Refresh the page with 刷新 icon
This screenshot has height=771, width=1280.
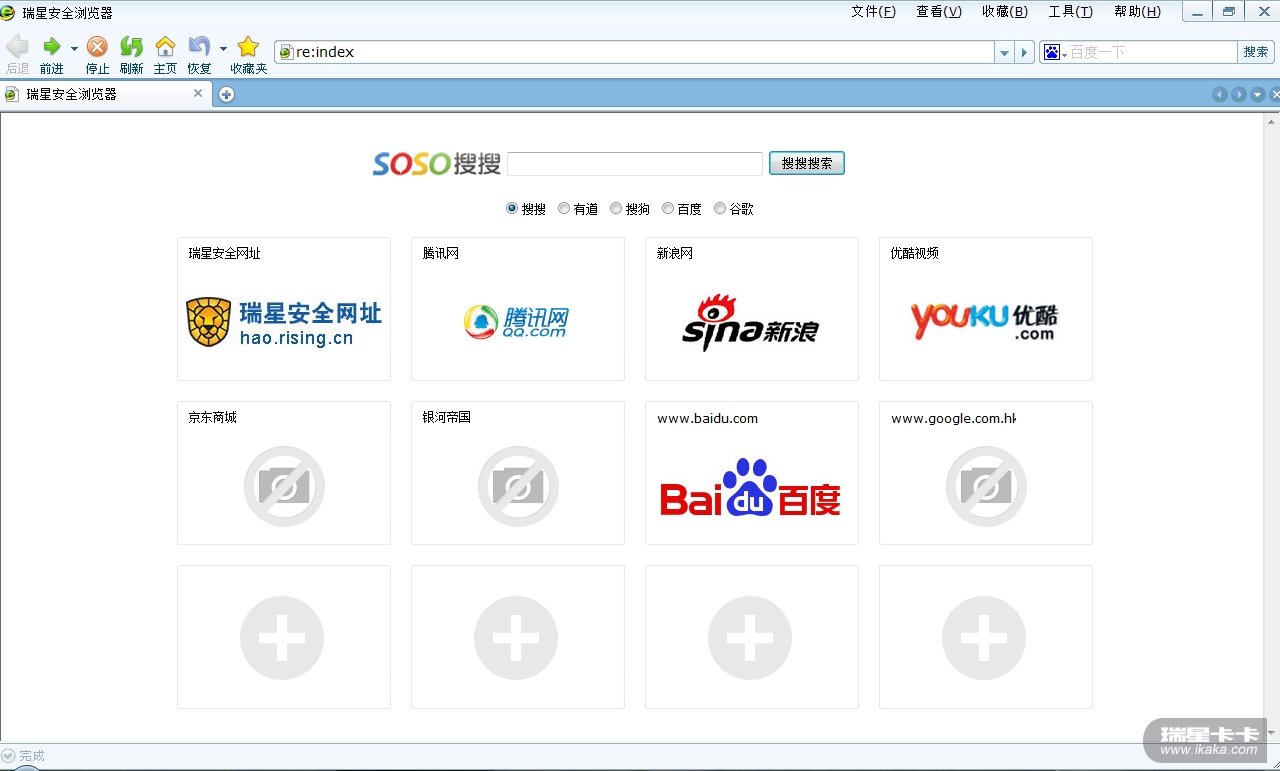[131, 46]
